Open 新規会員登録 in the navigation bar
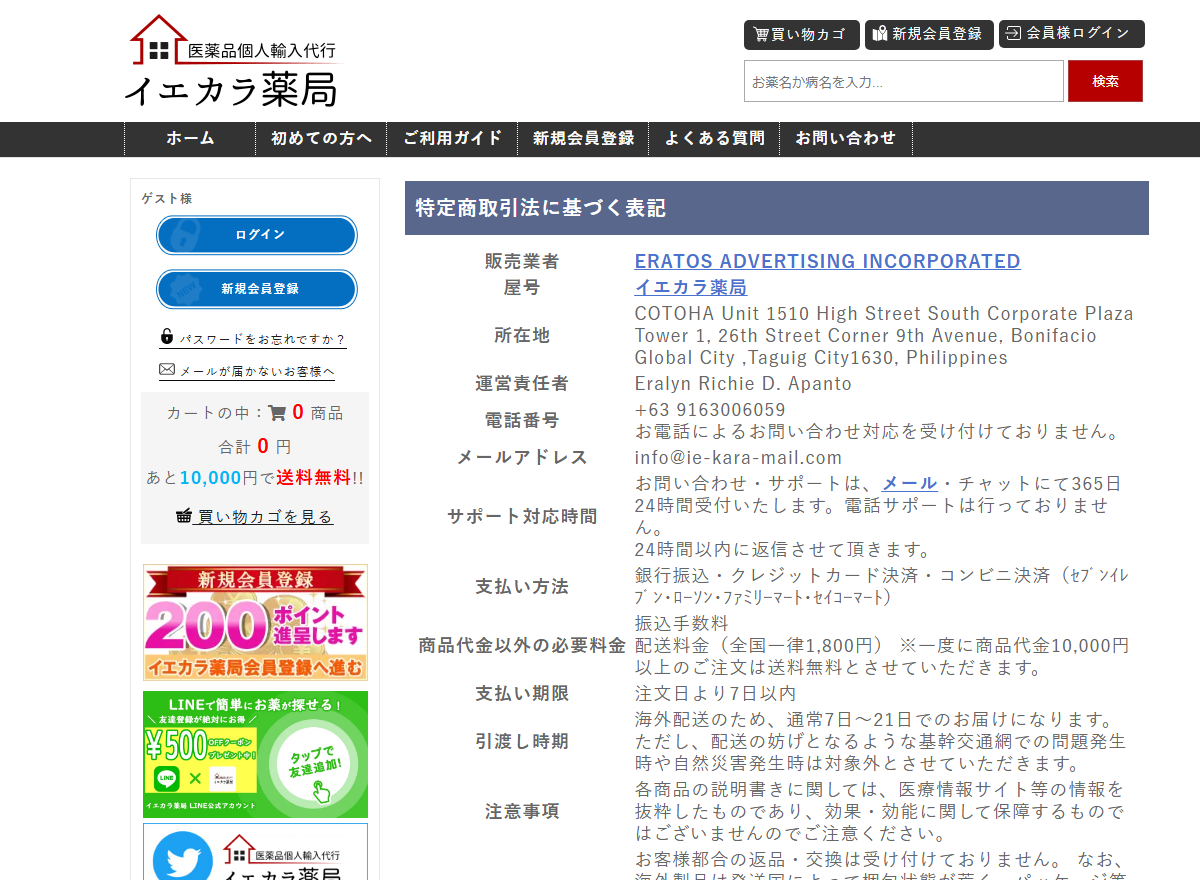Screen dimensions: 1200x880 pyautogui.click(x=583, y=139)
